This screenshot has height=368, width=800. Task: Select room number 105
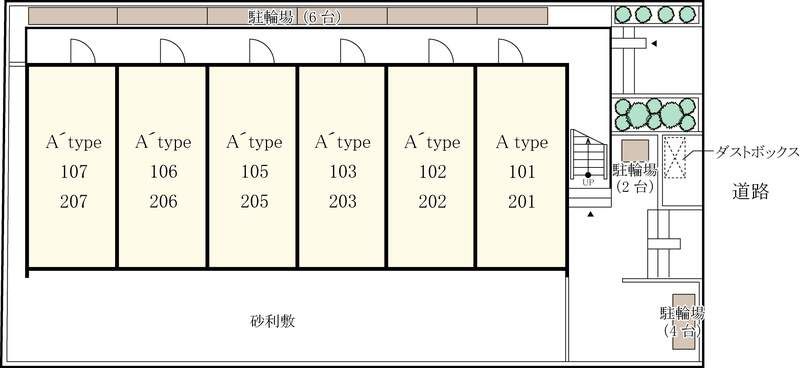click(254, 172)
